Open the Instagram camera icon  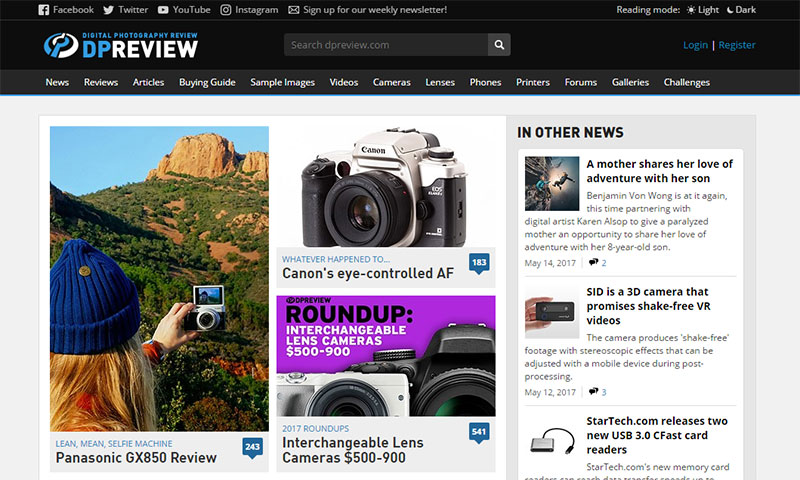pyautogui.click(x=226, y=10)
